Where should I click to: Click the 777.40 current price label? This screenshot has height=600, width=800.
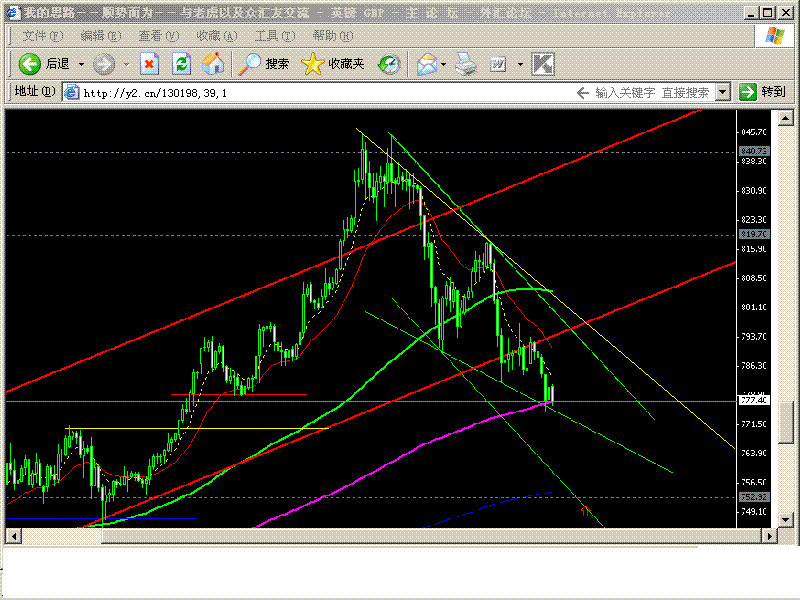pos(754,400)
